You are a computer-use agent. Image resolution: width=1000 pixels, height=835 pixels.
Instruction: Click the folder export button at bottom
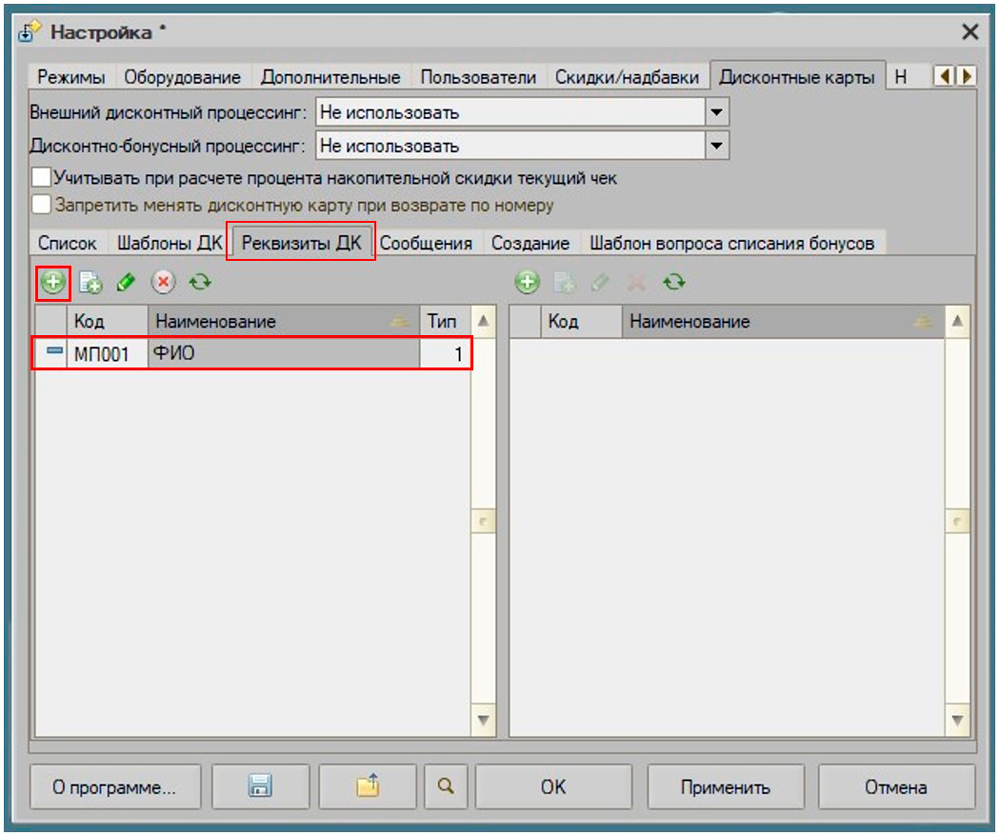(x=368, y=787)
